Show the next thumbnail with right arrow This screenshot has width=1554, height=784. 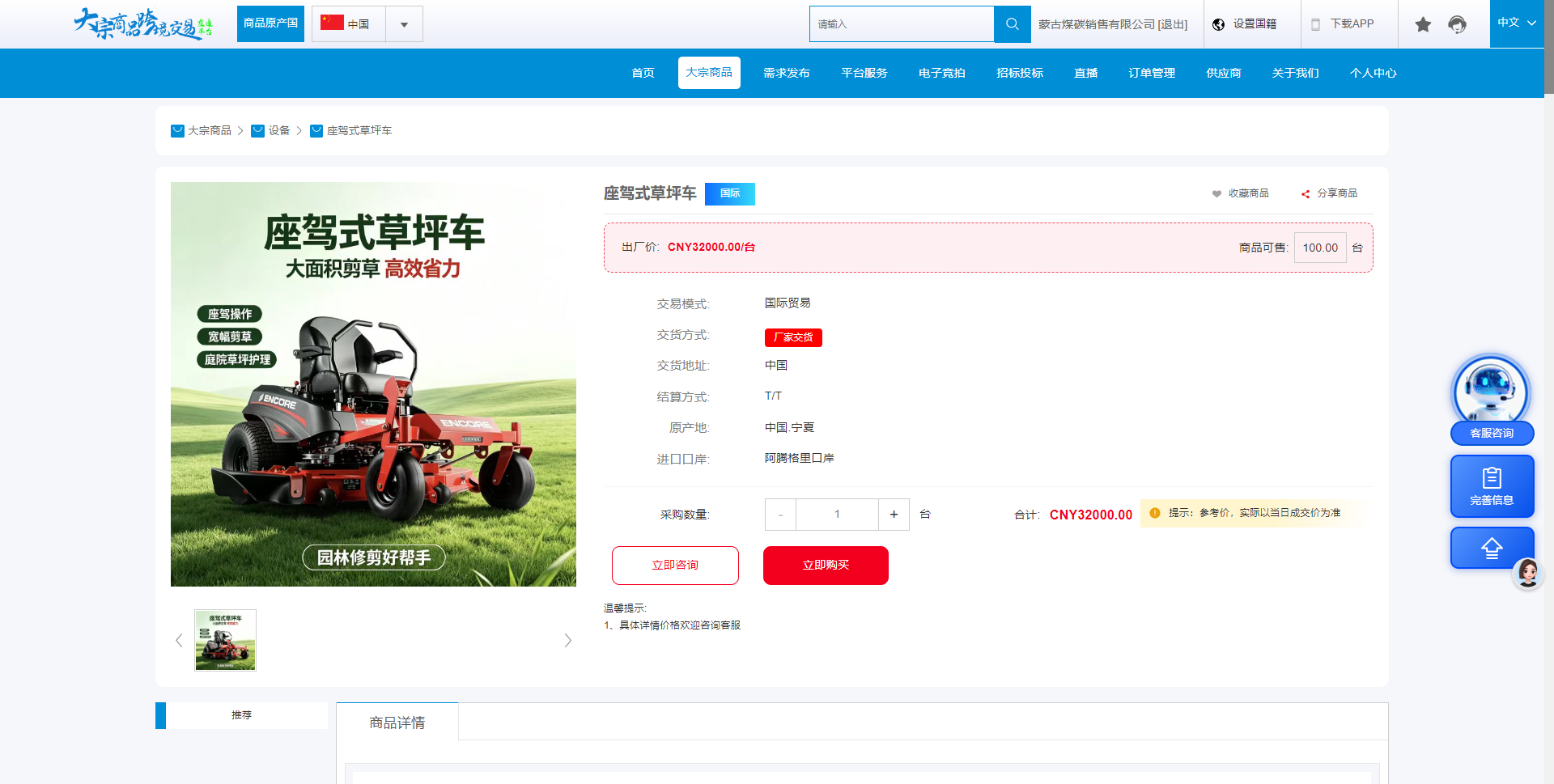(x=567, y=640)
